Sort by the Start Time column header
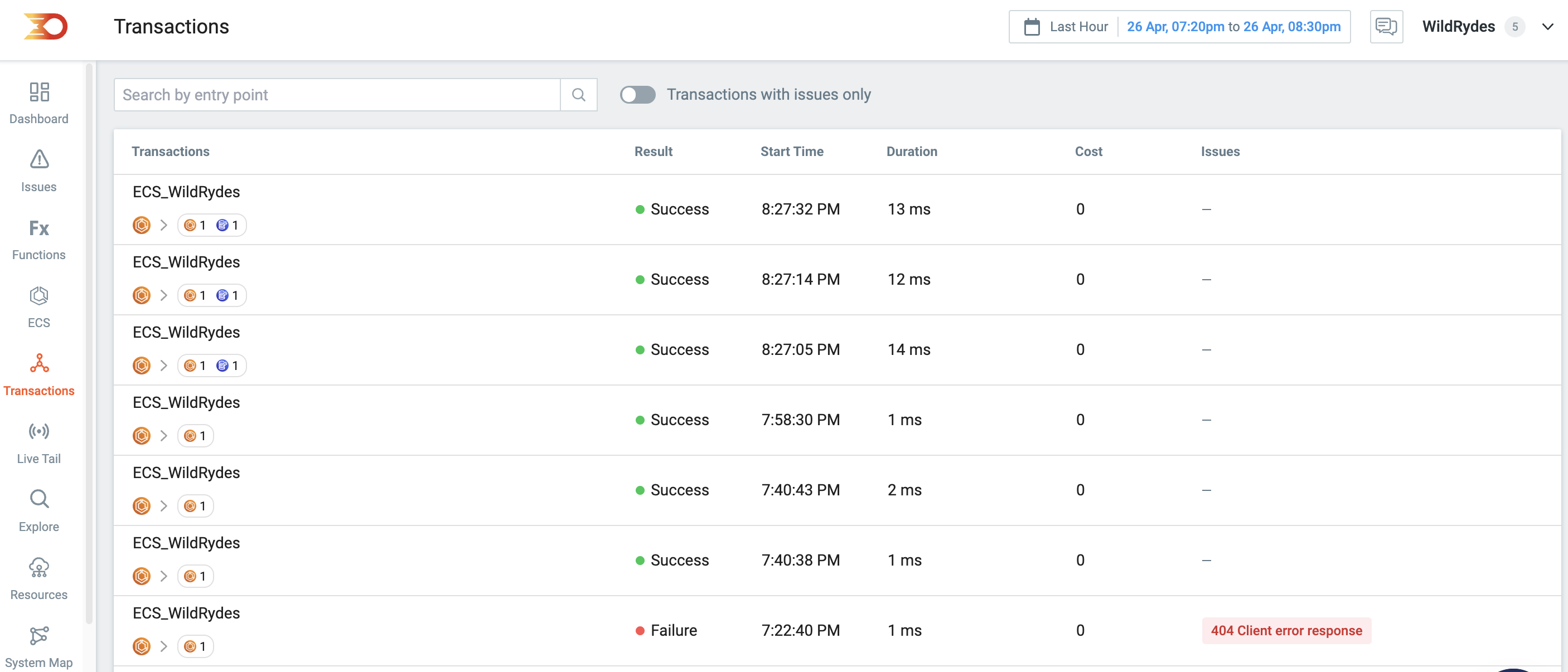The height and width of the screenshot is (672, 1568). tap(792, 152)
